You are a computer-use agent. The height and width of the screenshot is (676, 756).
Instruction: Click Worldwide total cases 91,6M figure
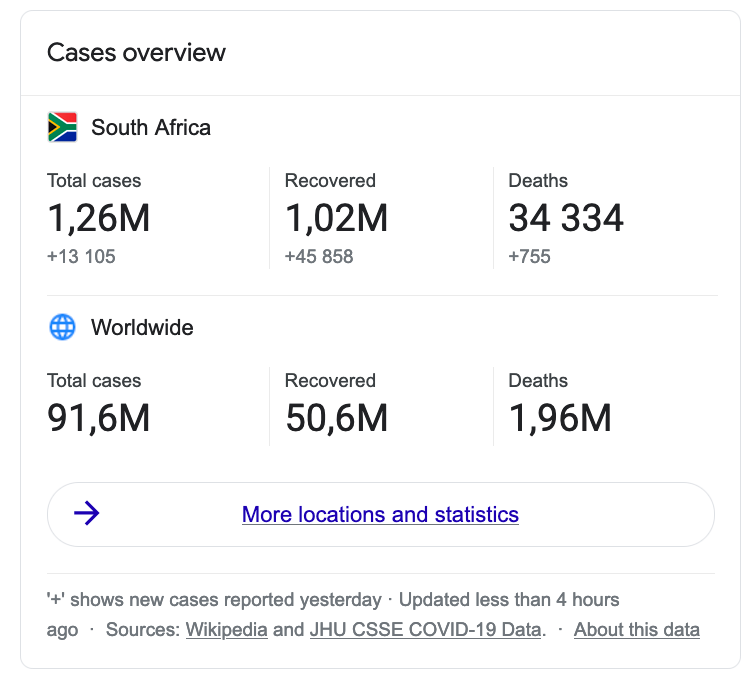click(98, 418)
